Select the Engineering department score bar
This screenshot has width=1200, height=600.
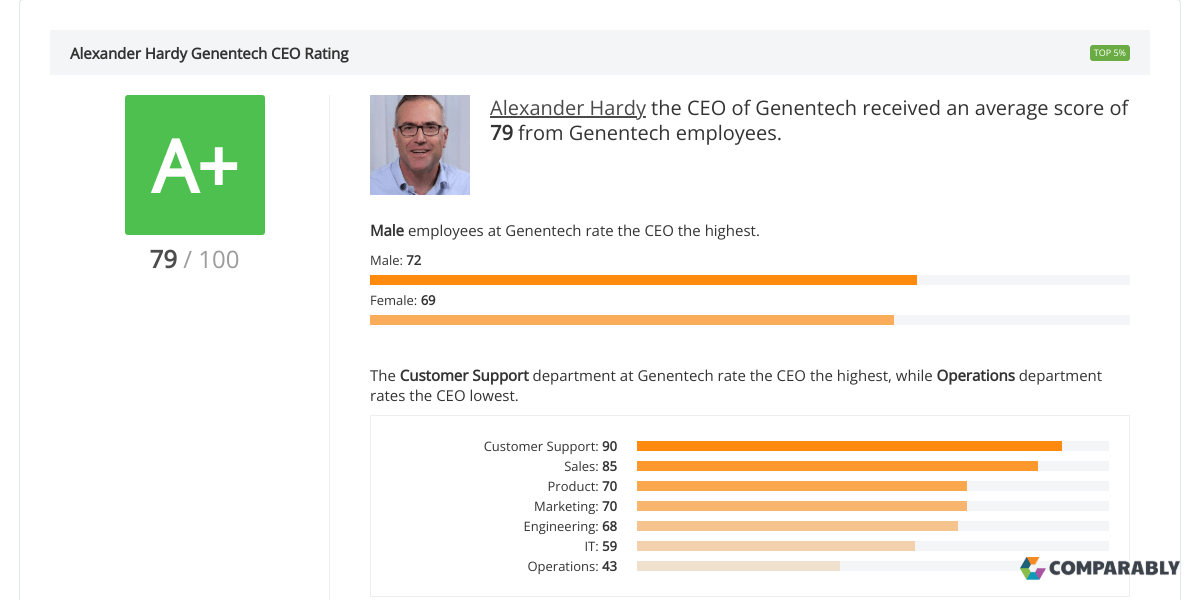coord(797,526)
